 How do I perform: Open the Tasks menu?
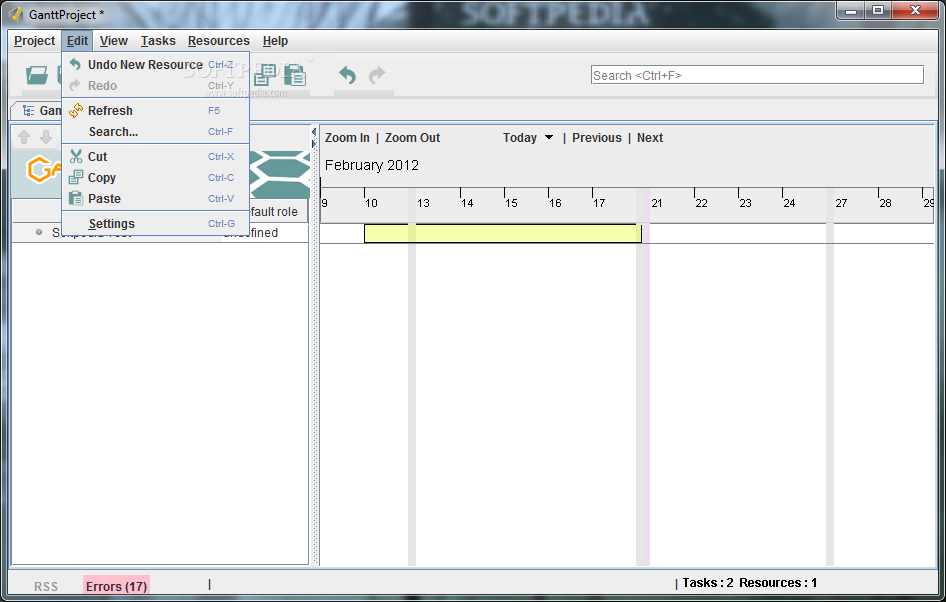coord(158,41)
